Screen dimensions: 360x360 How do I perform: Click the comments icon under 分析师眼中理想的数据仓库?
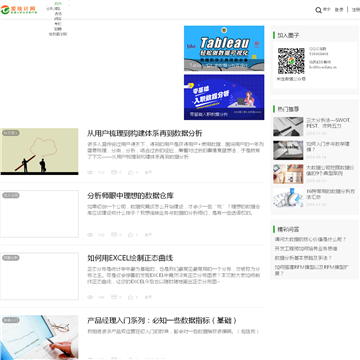[x=114, y=235]
